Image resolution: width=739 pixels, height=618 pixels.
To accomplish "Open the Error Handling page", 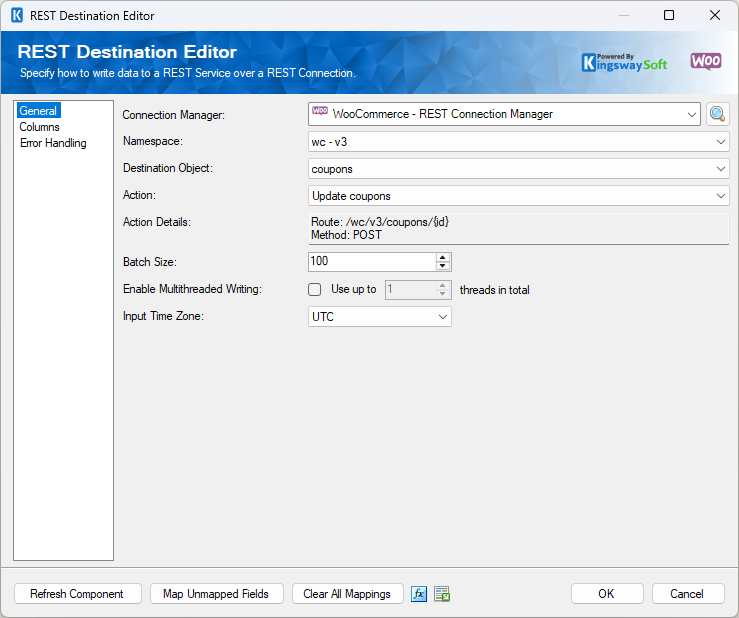I will 53,143.
